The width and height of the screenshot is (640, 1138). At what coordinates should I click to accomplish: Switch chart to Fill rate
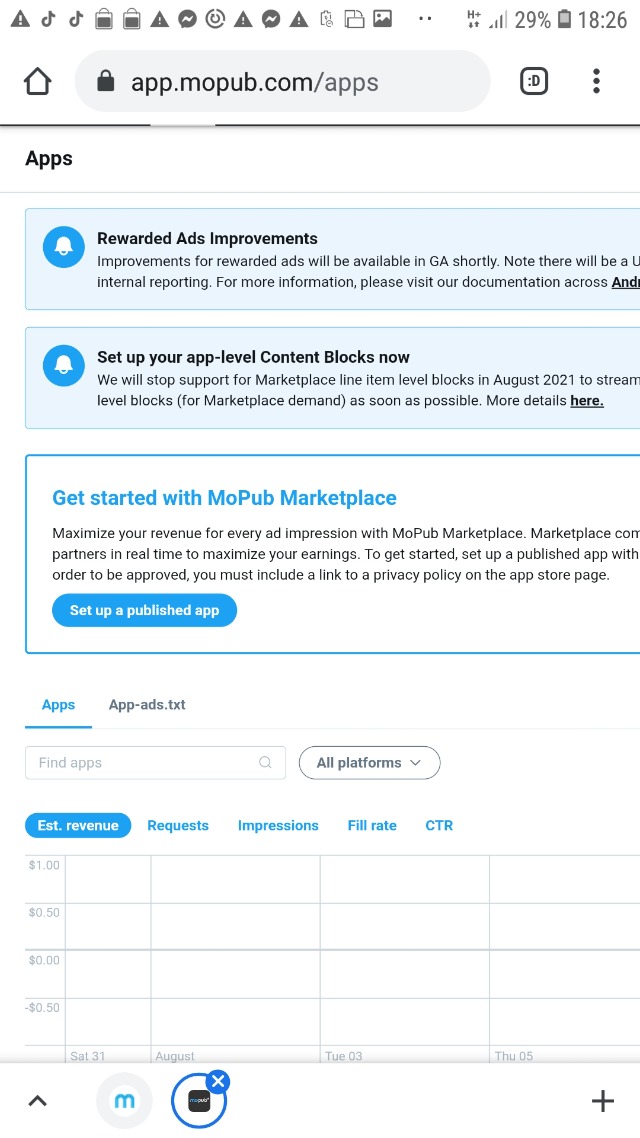[x=372, y=826]
